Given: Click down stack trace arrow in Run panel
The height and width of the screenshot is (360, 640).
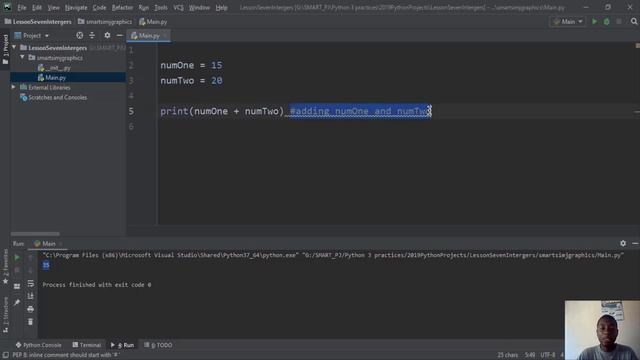Looking at the screenshot, I should click(x=31, y=270).
